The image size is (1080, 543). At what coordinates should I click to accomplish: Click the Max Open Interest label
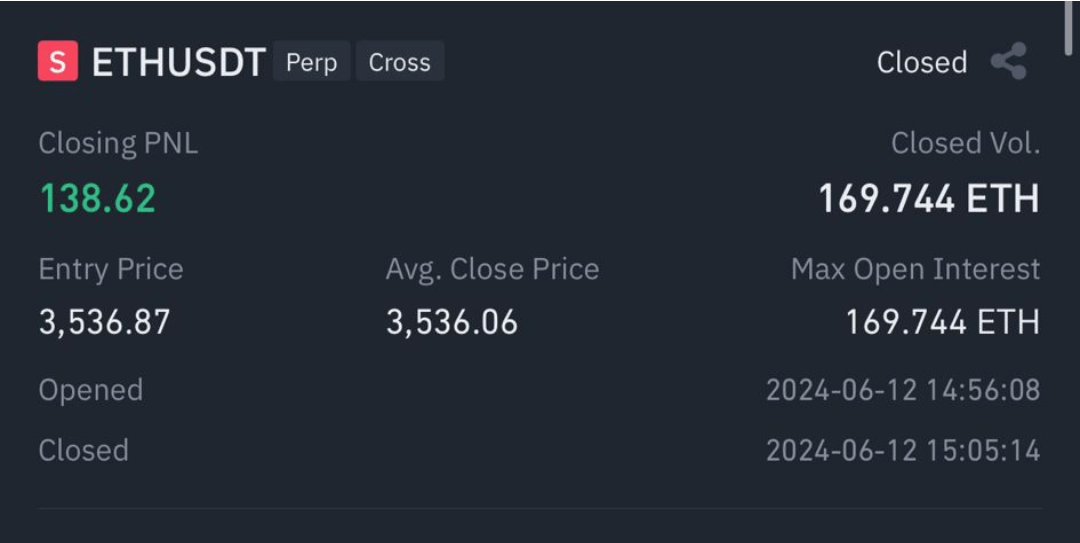[x=915, y=269]
